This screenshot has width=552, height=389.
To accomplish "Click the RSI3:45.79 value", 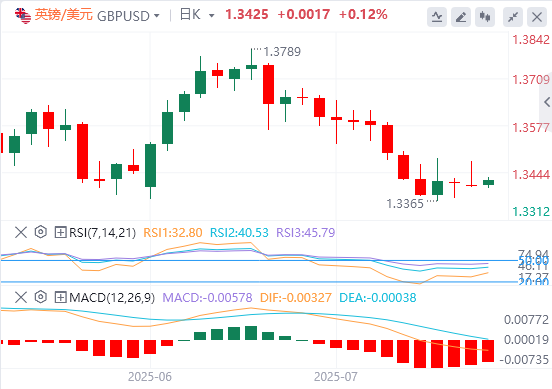I will coord(306,233).
